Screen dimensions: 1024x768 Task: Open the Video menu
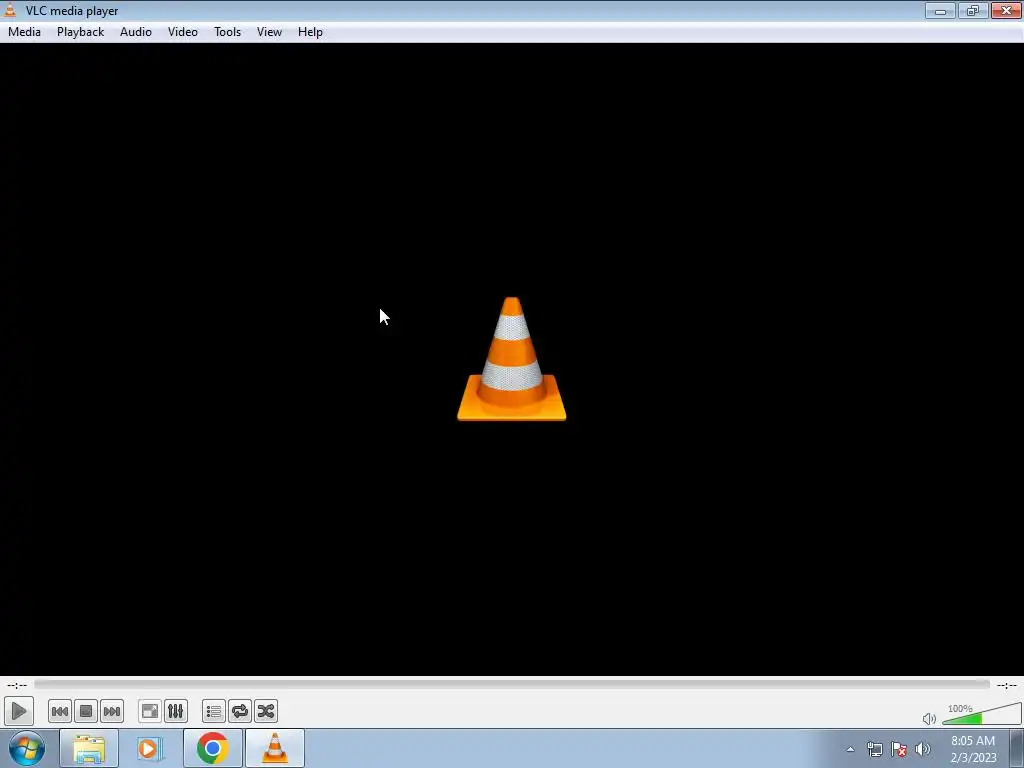coord(183,32)
